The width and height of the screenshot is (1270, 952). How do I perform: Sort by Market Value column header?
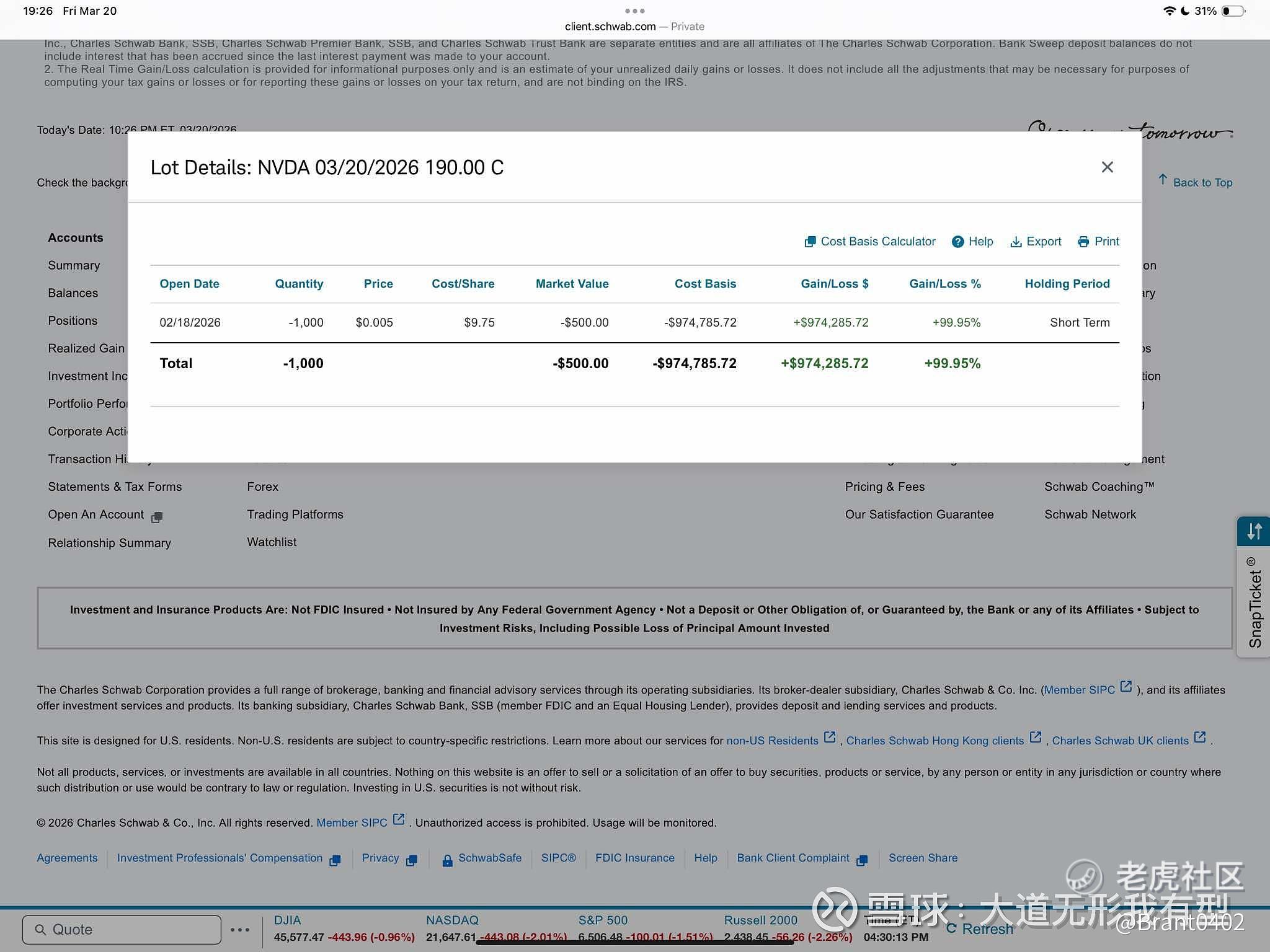[572, 284]
